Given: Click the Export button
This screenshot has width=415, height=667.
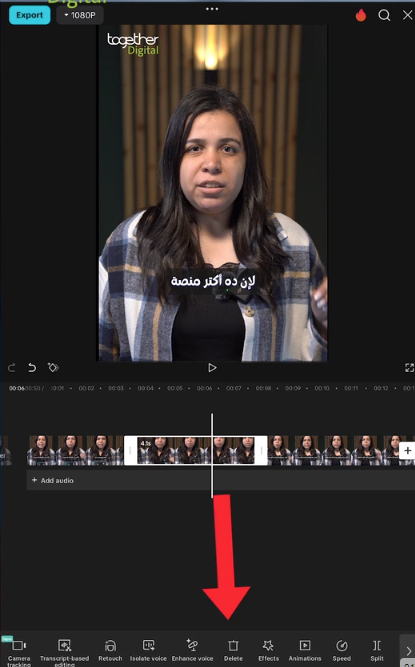Looking at the screenshot, I should coord(29,15).
